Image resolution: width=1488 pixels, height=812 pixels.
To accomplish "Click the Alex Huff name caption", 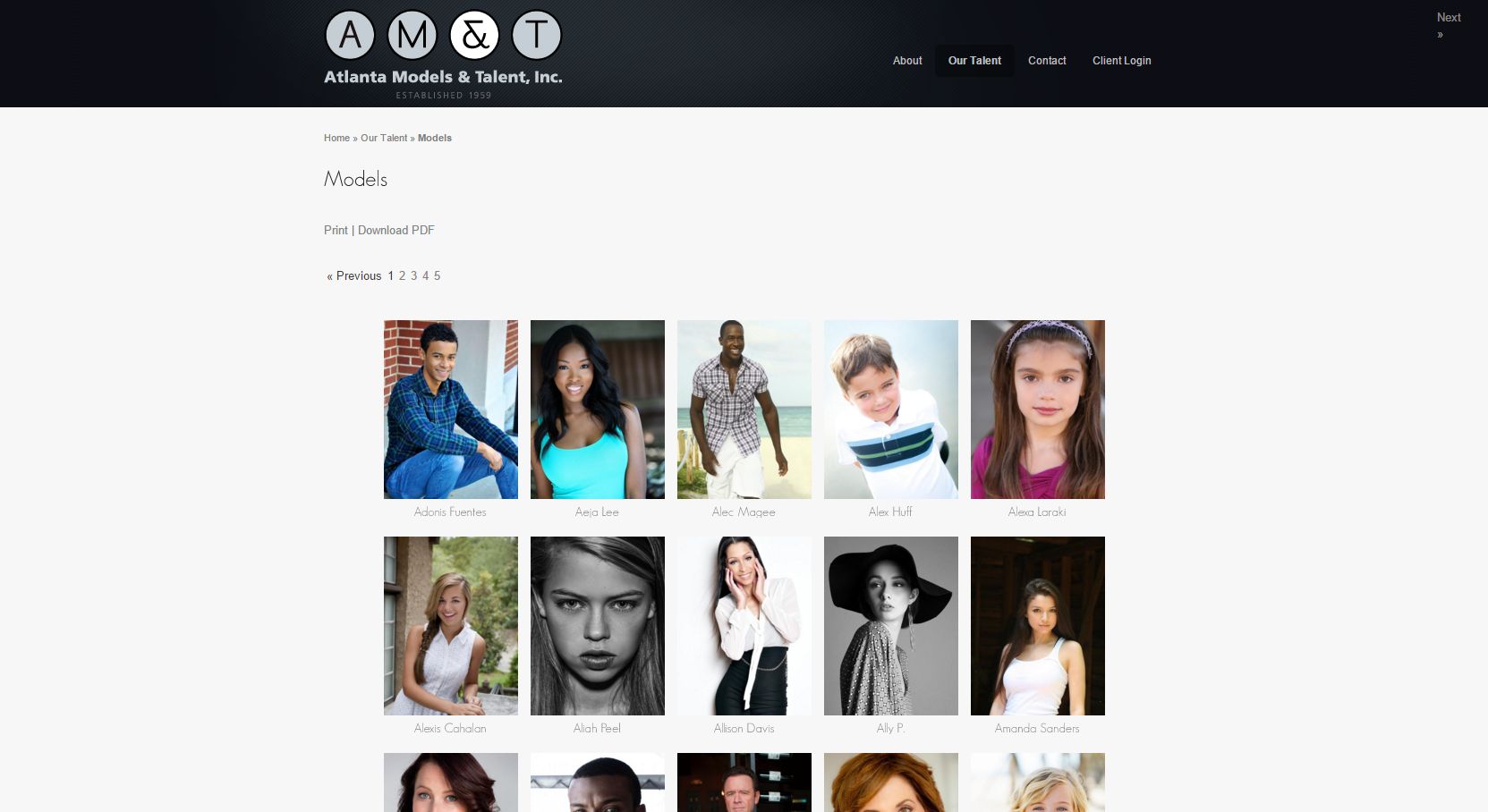I will point(890,512).
